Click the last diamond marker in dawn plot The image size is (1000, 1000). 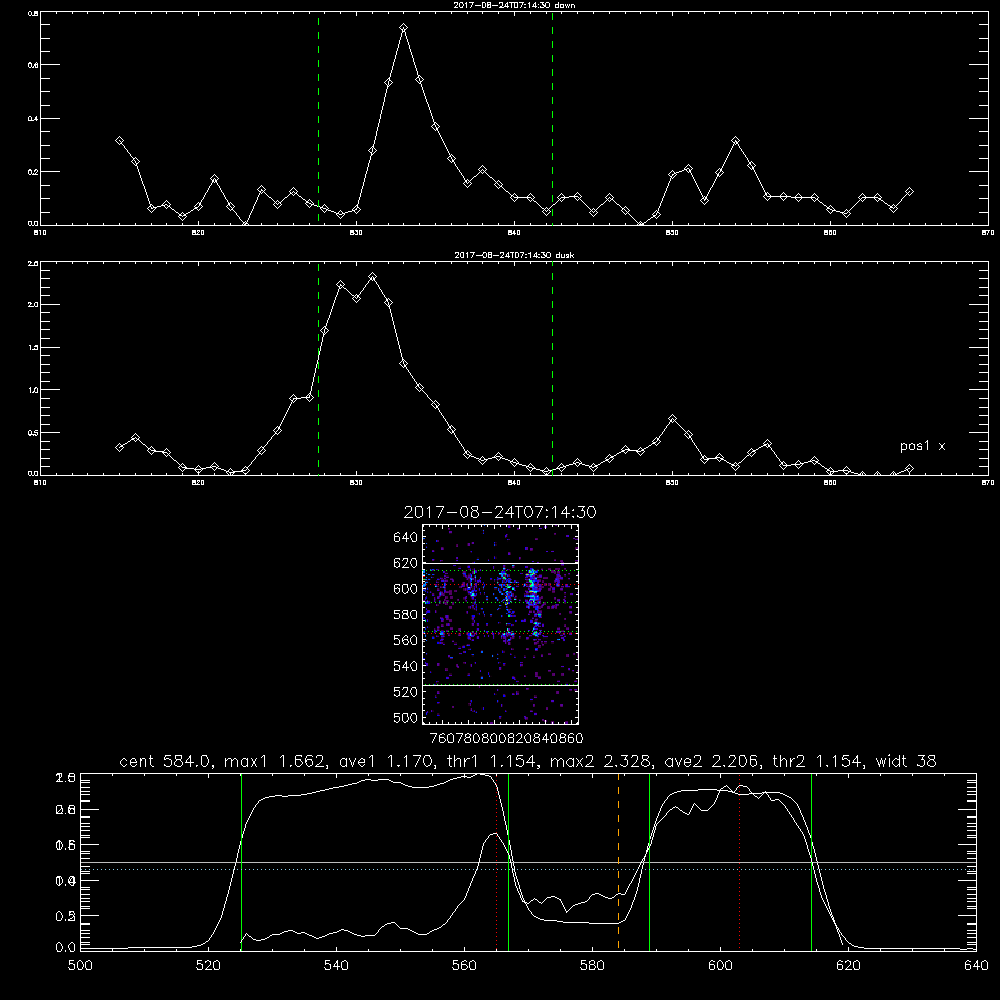tap(909, 191)
